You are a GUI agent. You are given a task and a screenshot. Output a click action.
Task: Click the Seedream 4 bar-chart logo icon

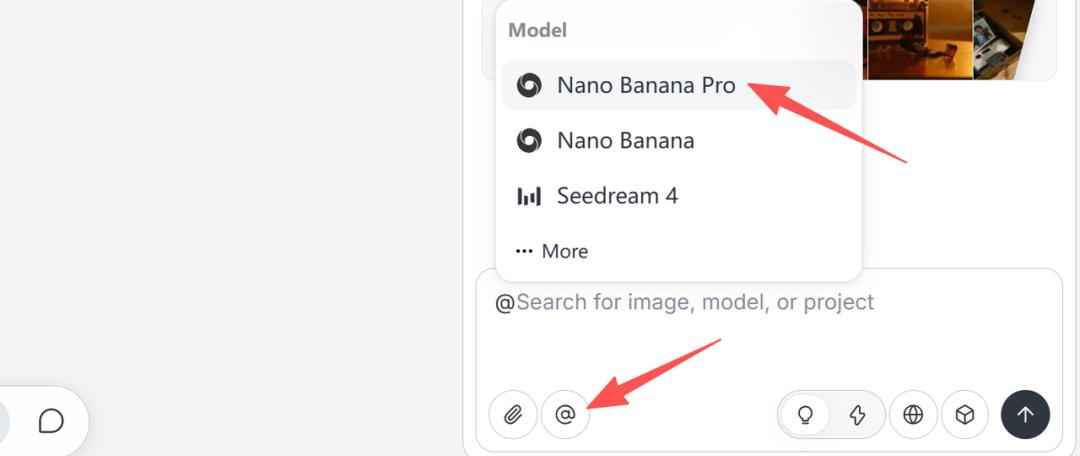coord(528,196)
